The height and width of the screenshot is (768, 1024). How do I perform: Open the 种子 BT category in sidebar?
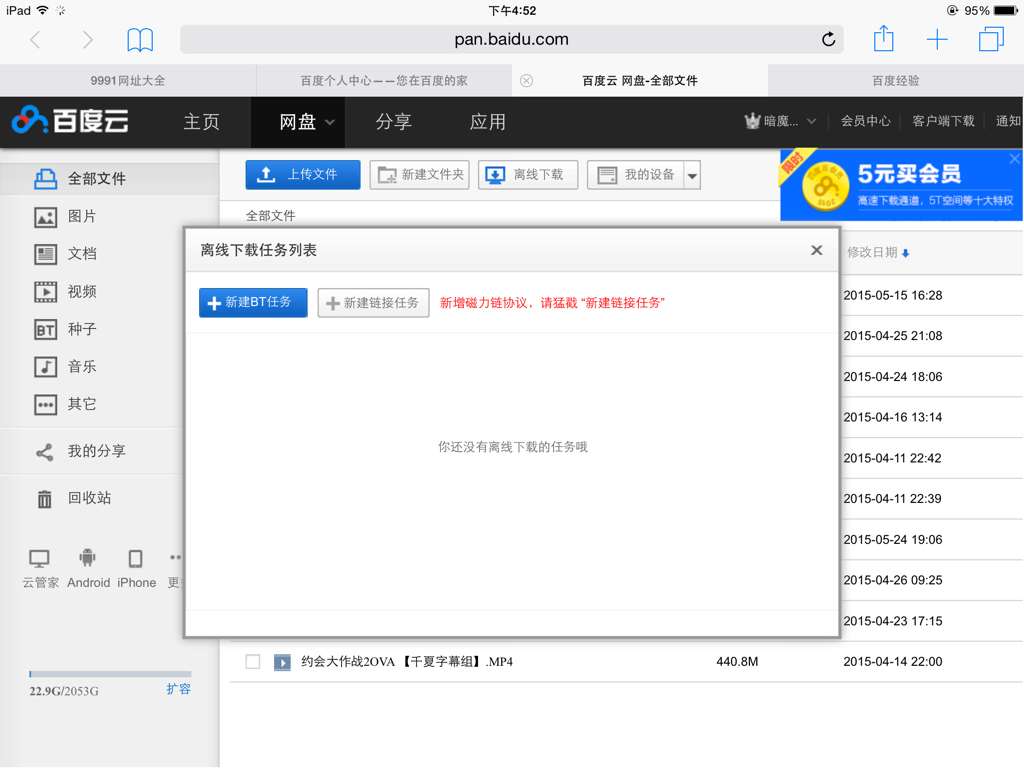(x=82, y=329)
